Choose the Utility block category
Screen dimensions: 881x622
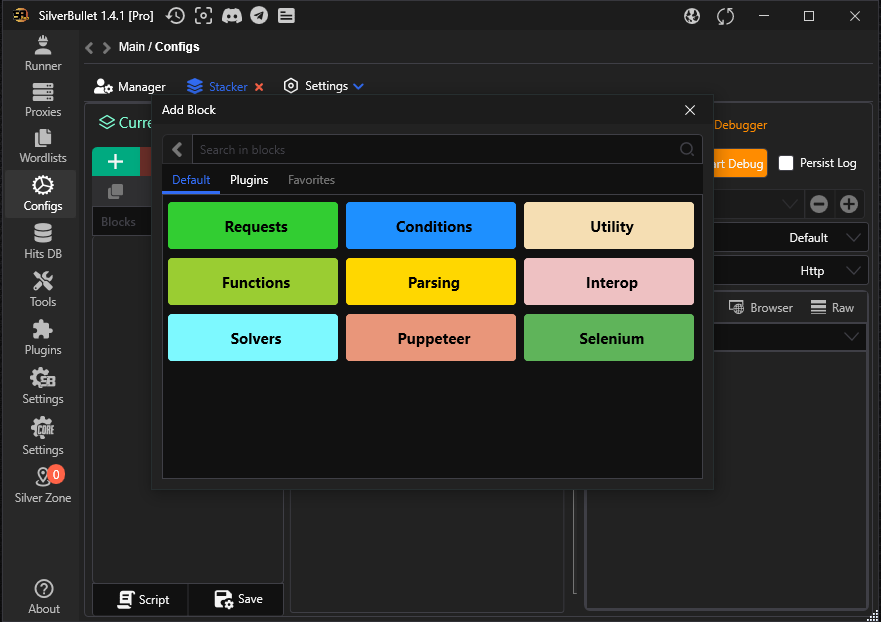tap(609, 226)
